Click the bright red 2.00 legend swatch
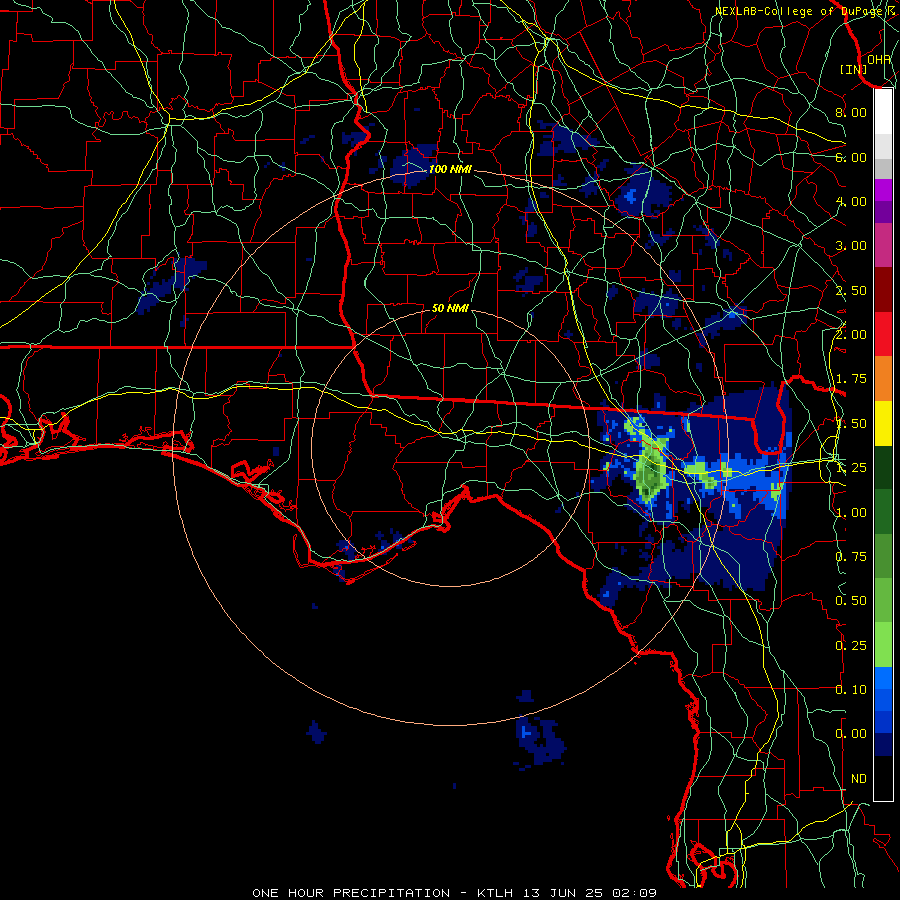The image size is (900, 900). [x=883, y=334]
